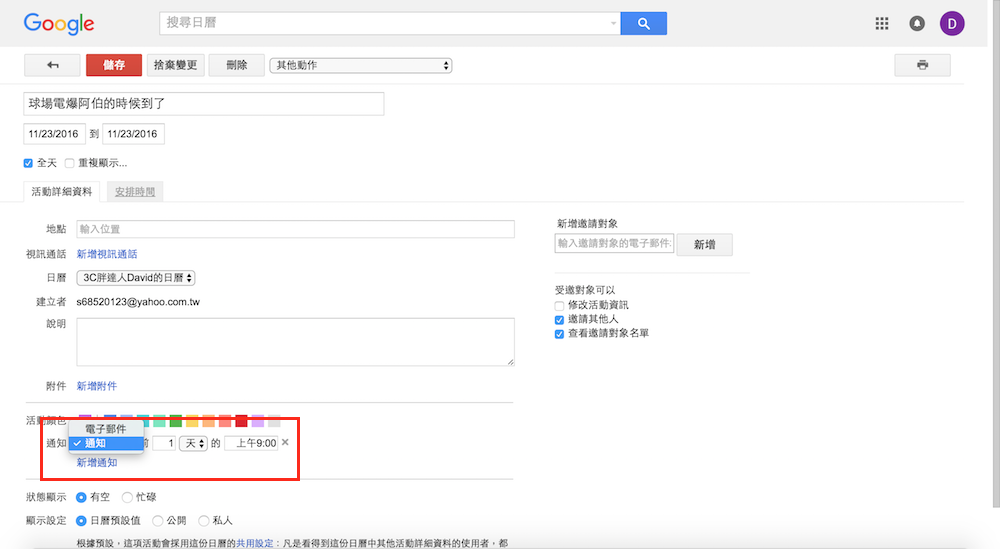Uncheck the 全天 all-day checkbox
1000x549 pixels.
coord(29,163)
